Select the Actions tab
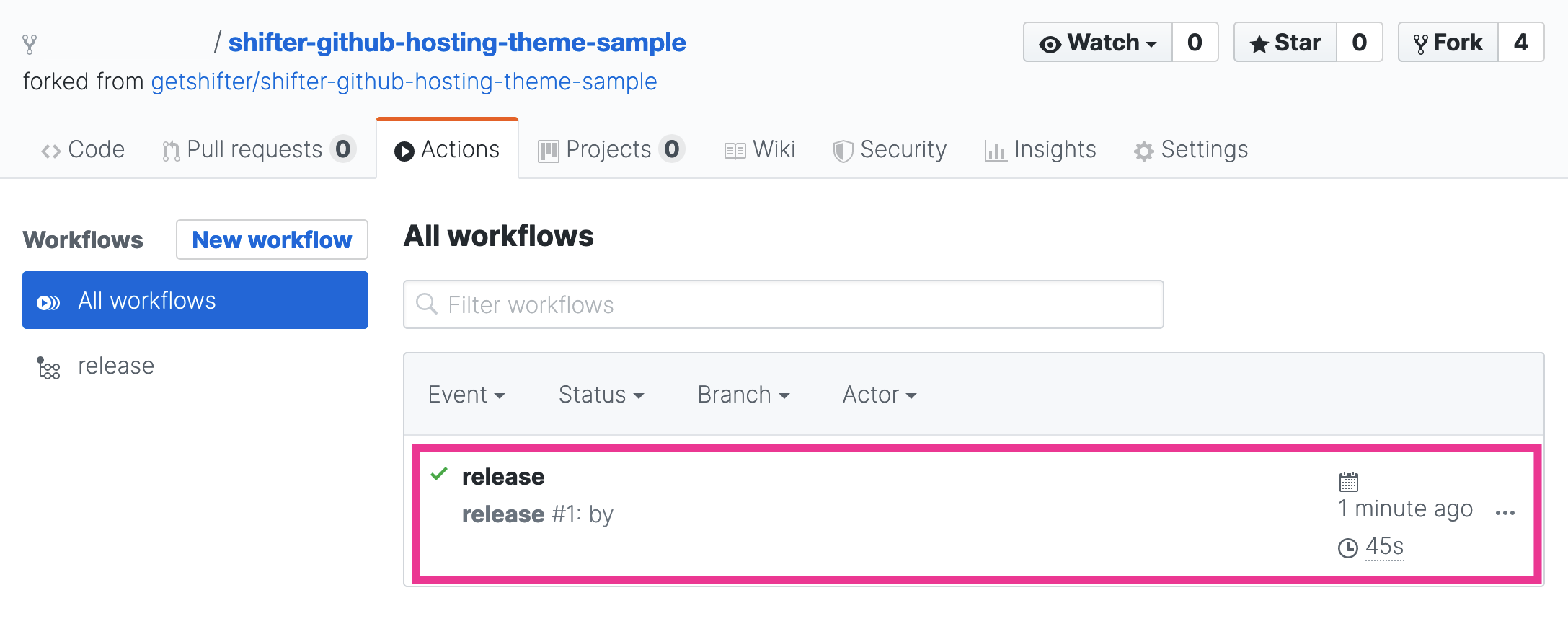This screenshot has width=1568, height=642. pos(447,149)
